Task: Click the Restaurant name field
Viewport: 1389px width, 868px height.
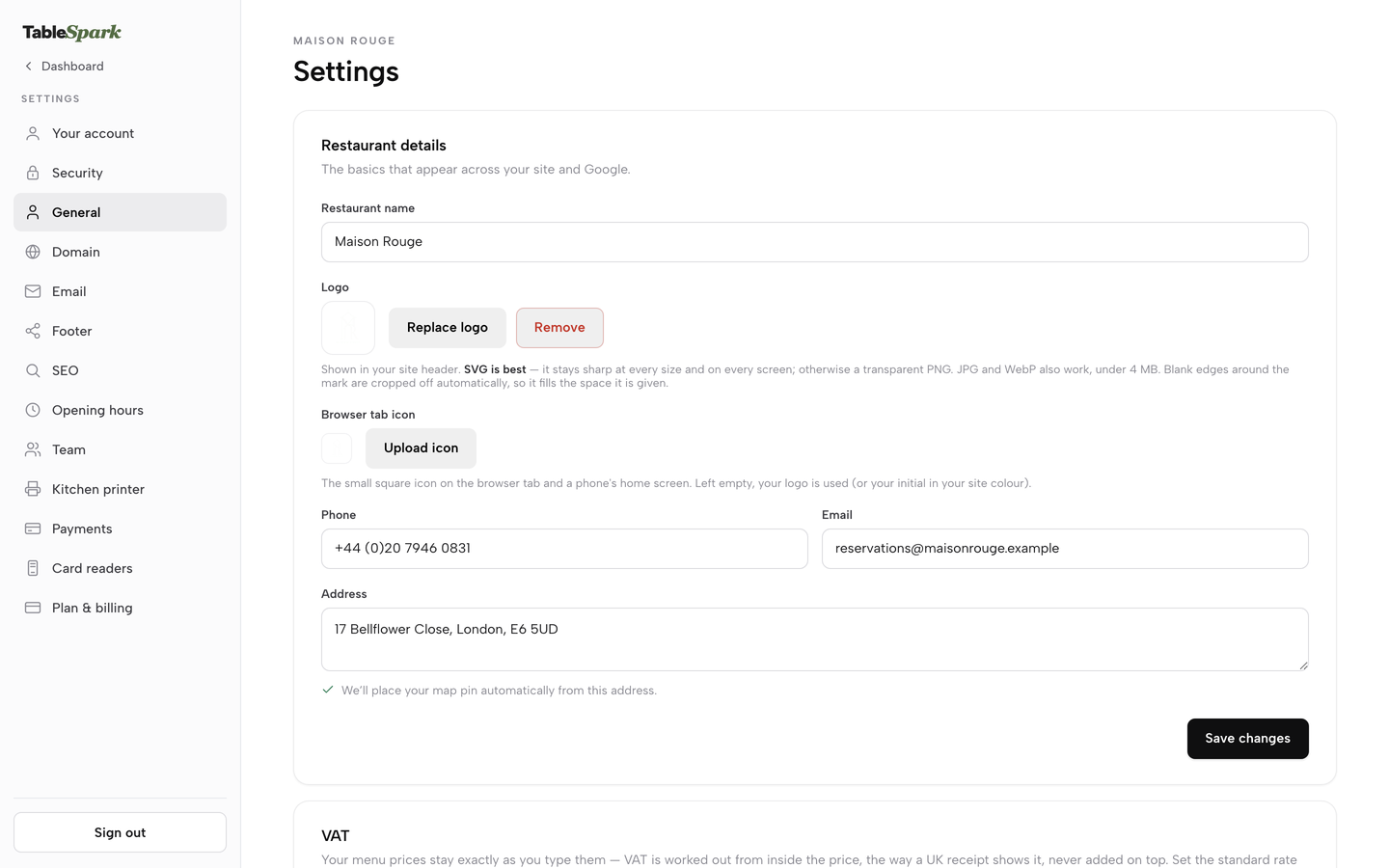Action: coord(814,242)
